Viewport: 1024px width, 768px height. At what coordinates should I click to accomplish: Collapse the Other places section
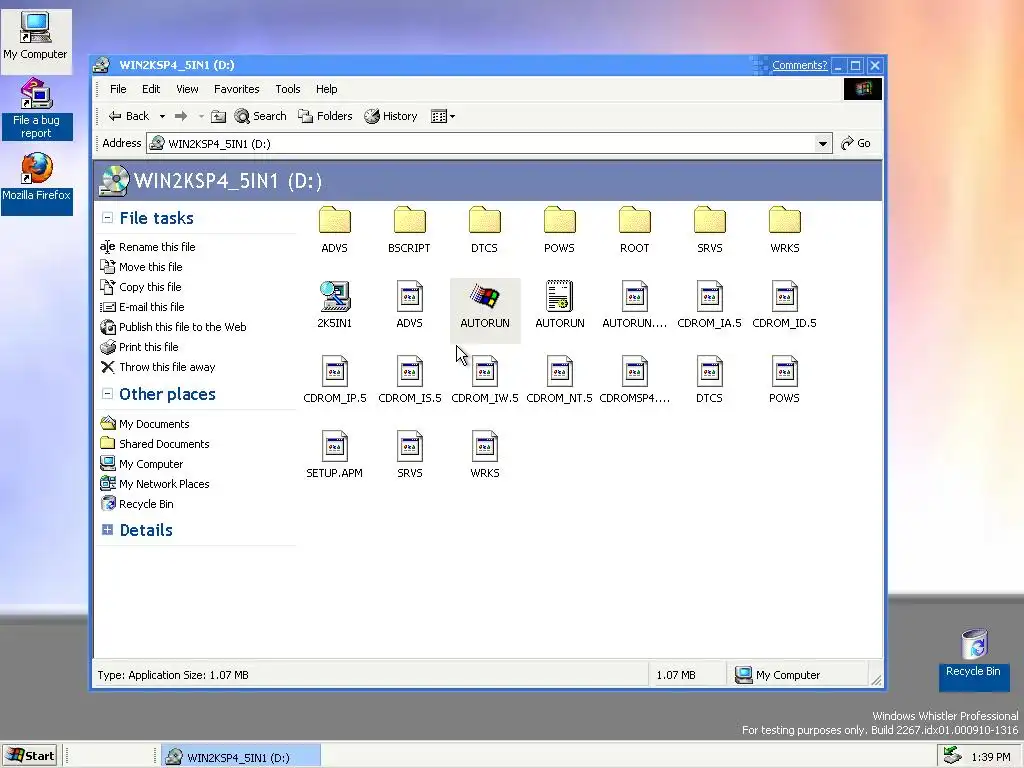107,394
